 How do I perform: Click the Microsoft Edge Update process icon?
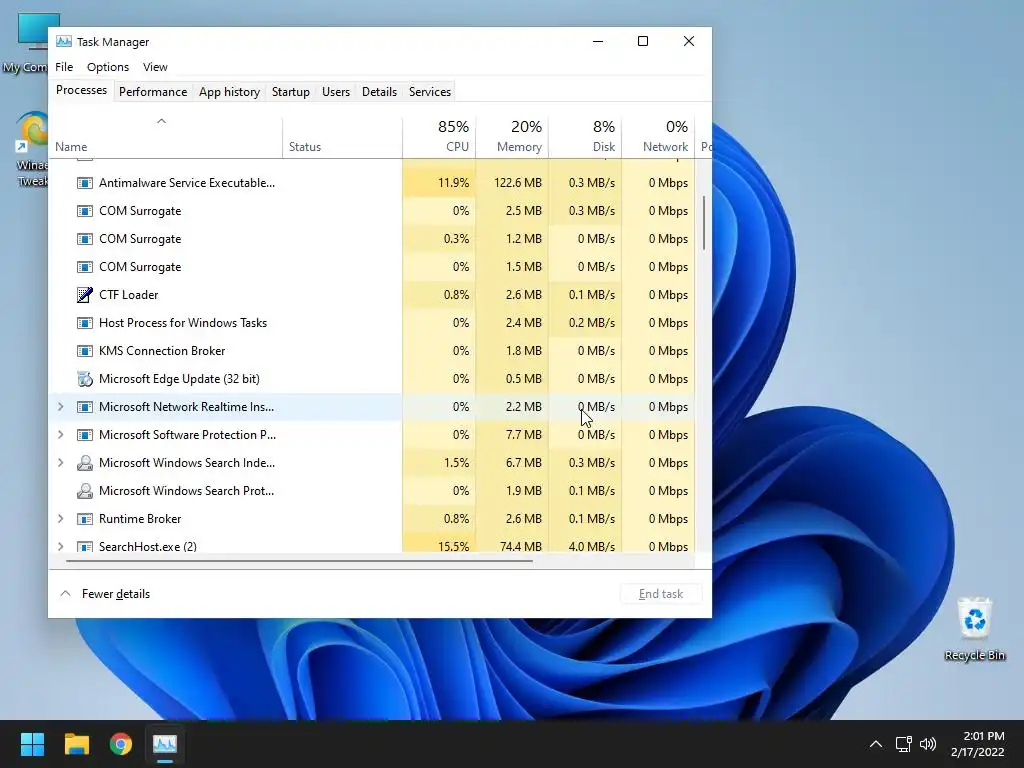tap(85, 379)
